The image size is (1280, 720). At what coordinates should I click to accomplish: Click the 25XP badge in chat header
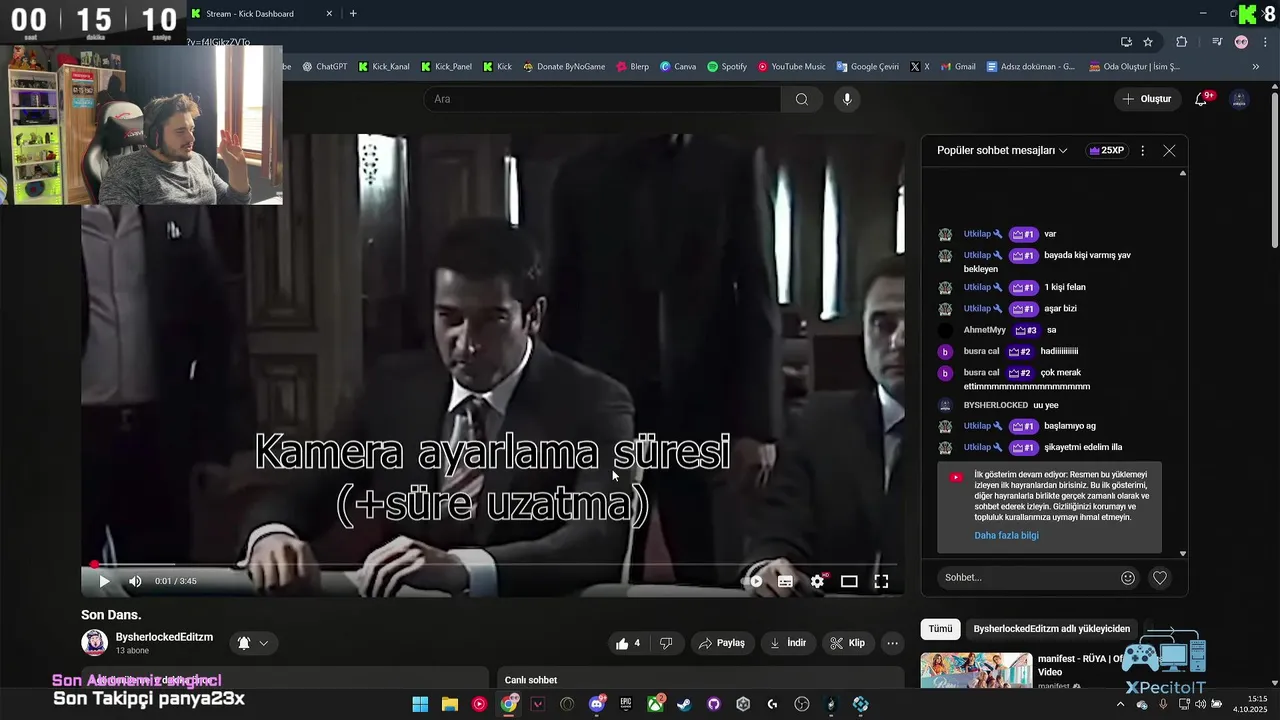(x=1106, y=150)
